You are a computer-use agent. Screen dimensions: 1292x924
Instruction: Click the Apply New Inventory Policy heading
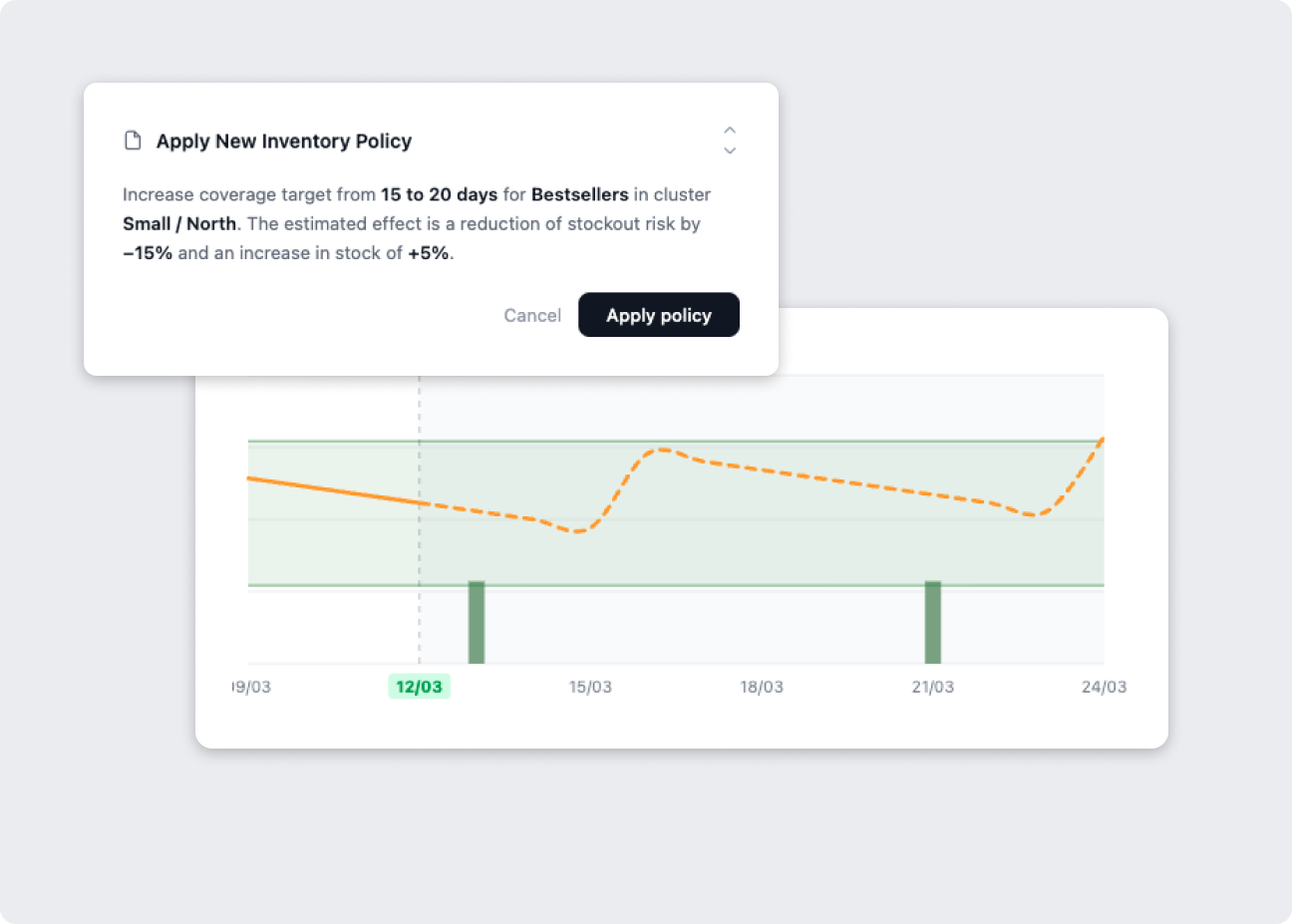click(x=284, y=141)
